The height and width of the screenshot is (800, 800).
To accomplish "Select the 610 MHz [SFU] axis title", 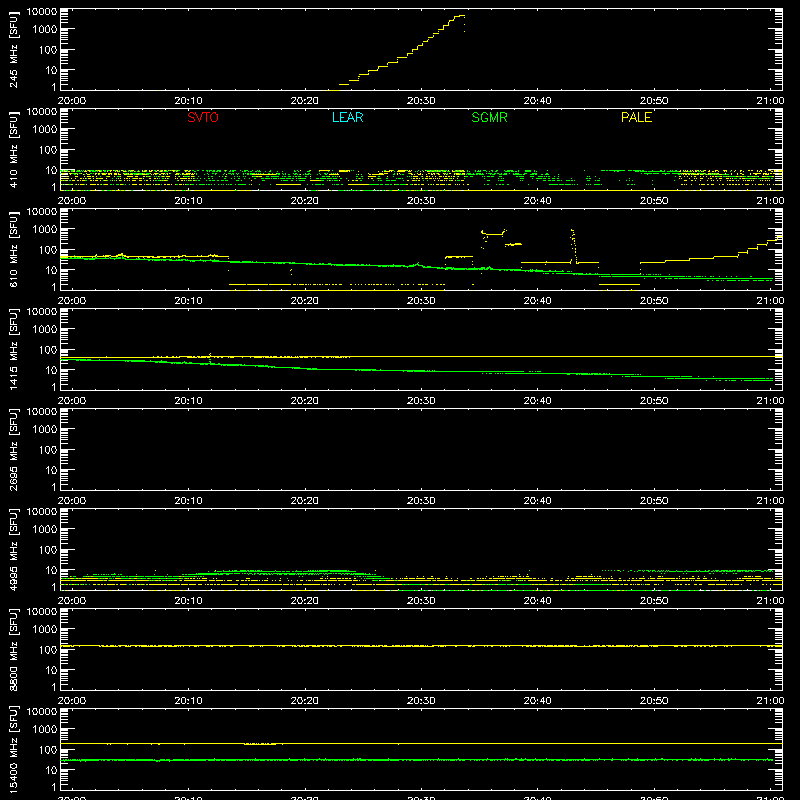I will [13, 249].
